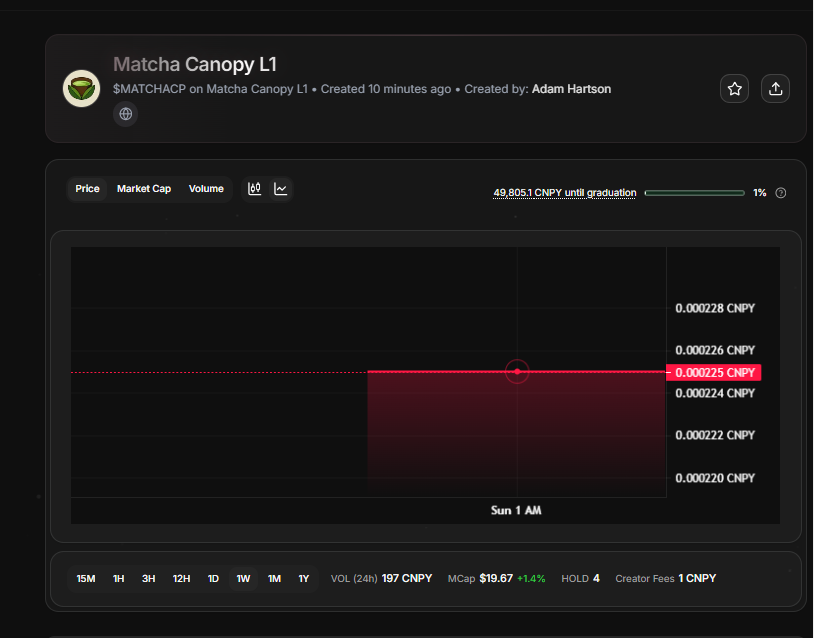
Task: Click the 0.000222 CNPY axis label
Action: pyautogui.click(x=715, y=436)
